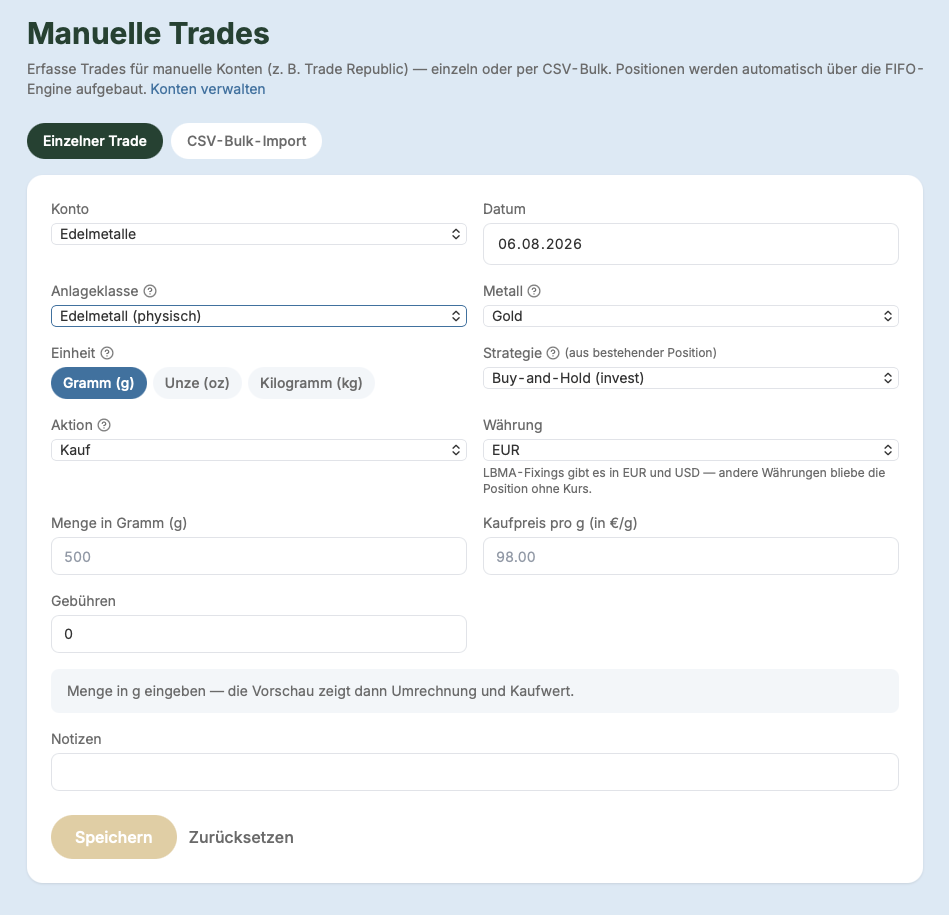Choose the Unze (oz) unit option
The image size is (949, 915).
tap(197, 383)
